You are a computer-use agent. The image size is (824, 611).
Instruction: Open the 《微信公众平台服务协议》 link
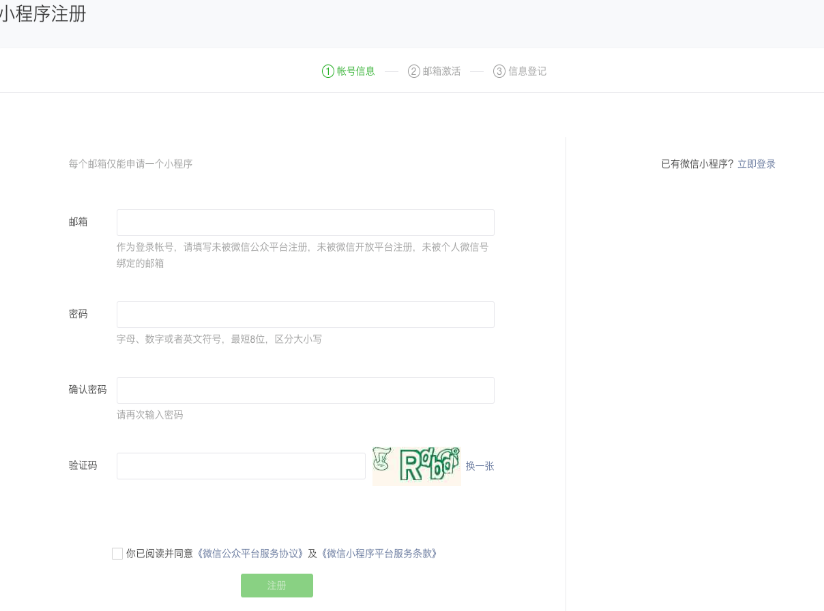click(250, 553)
